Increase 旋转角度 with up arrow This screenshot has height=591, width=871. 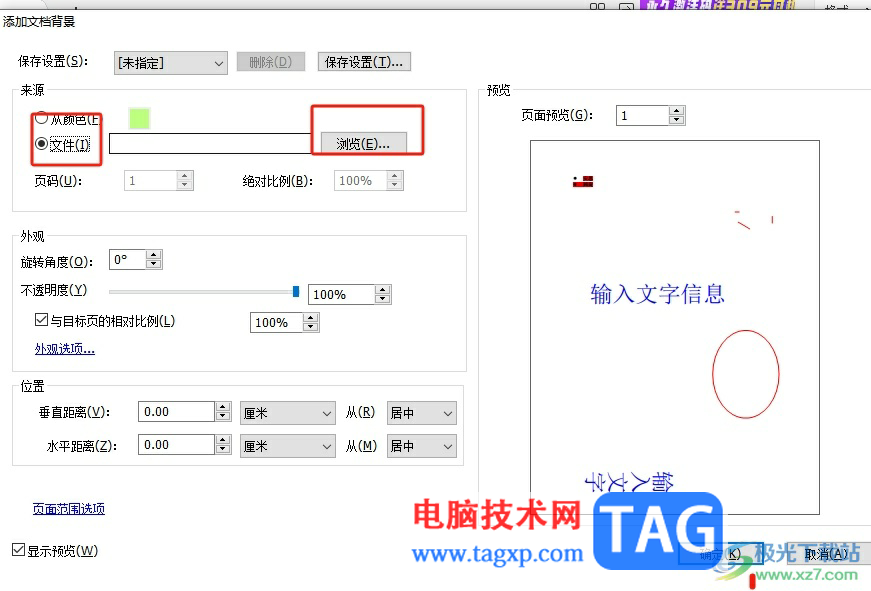click(x=154, y=254)
